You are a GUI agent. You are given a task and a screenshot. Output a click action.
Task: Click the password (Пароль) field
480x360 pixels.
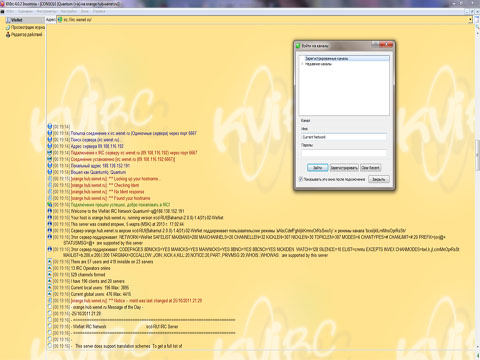coord(344,153)
